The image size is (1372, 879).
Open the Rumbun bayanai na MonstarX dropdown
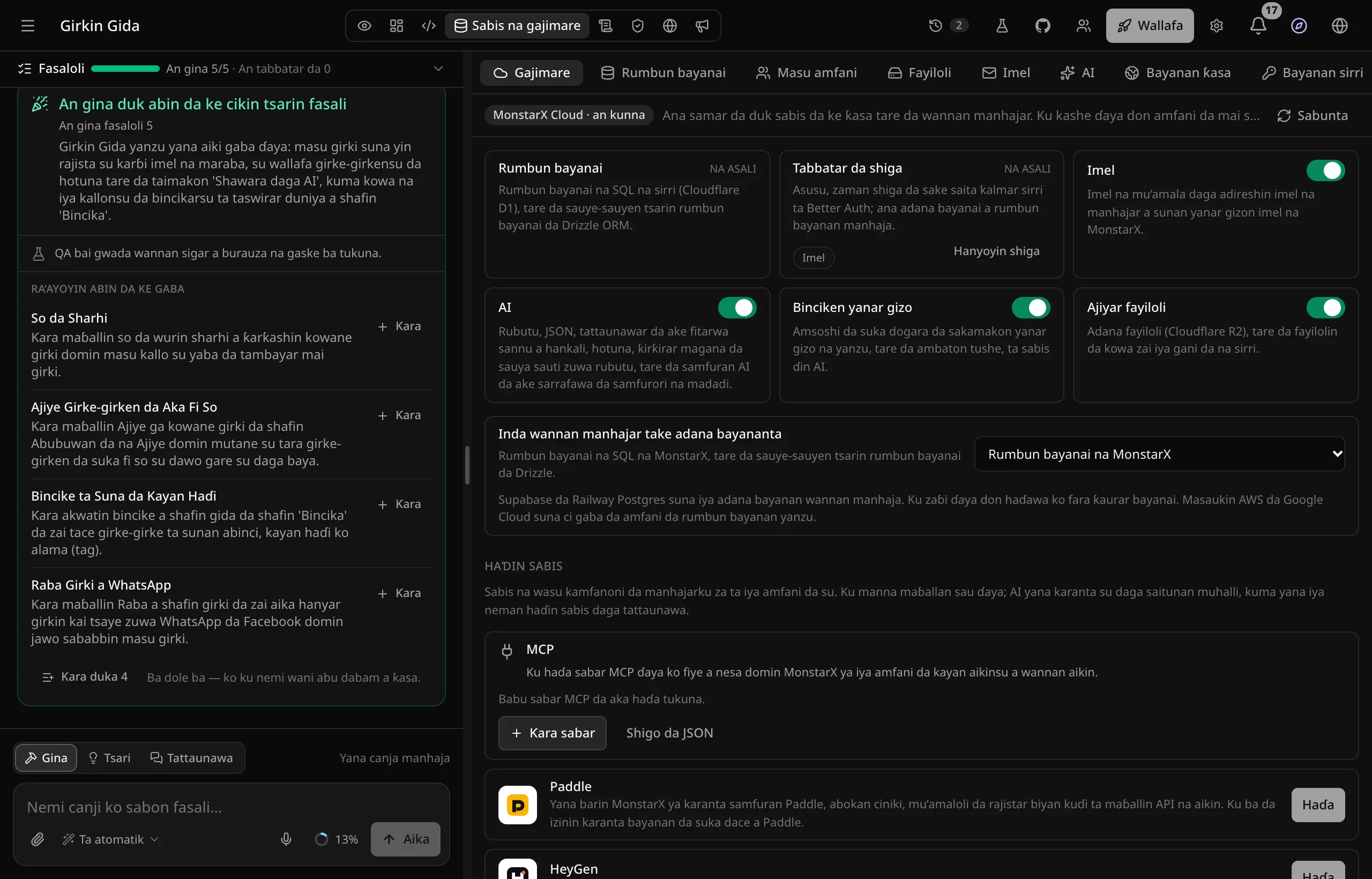(x=1159, y=454)
